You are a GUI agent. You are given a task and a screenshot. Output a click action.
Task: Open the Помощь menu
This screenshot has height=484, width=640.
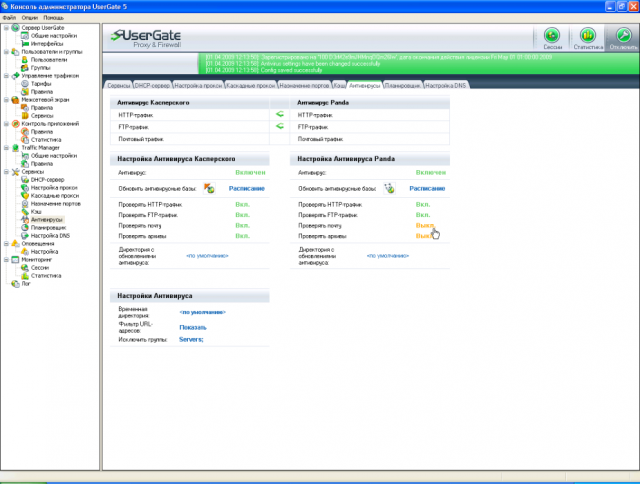53,18
